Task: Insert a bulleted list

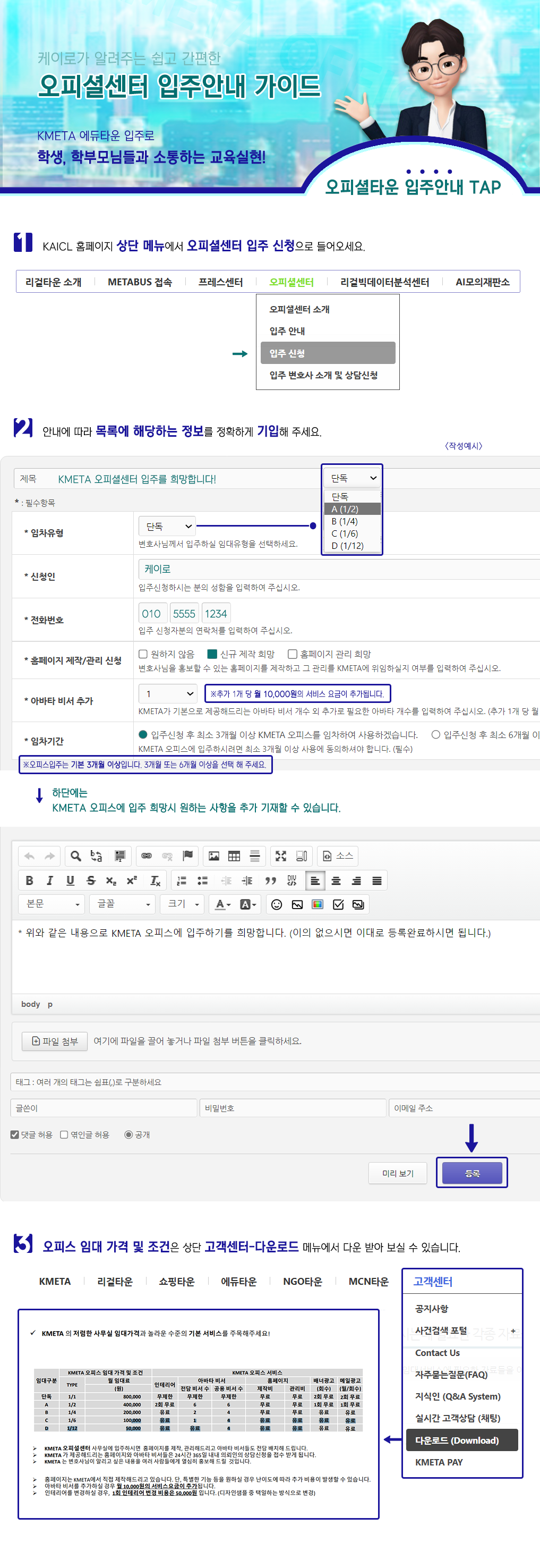Action: [x=202, y=880]
